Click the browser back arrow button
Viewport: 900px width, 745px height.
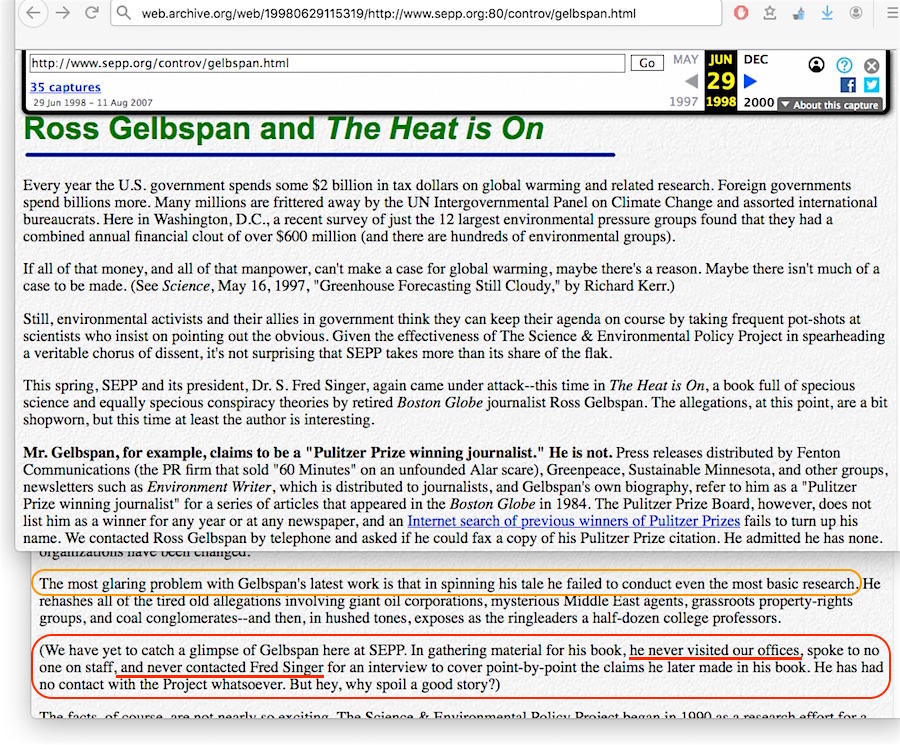point(33,13)
